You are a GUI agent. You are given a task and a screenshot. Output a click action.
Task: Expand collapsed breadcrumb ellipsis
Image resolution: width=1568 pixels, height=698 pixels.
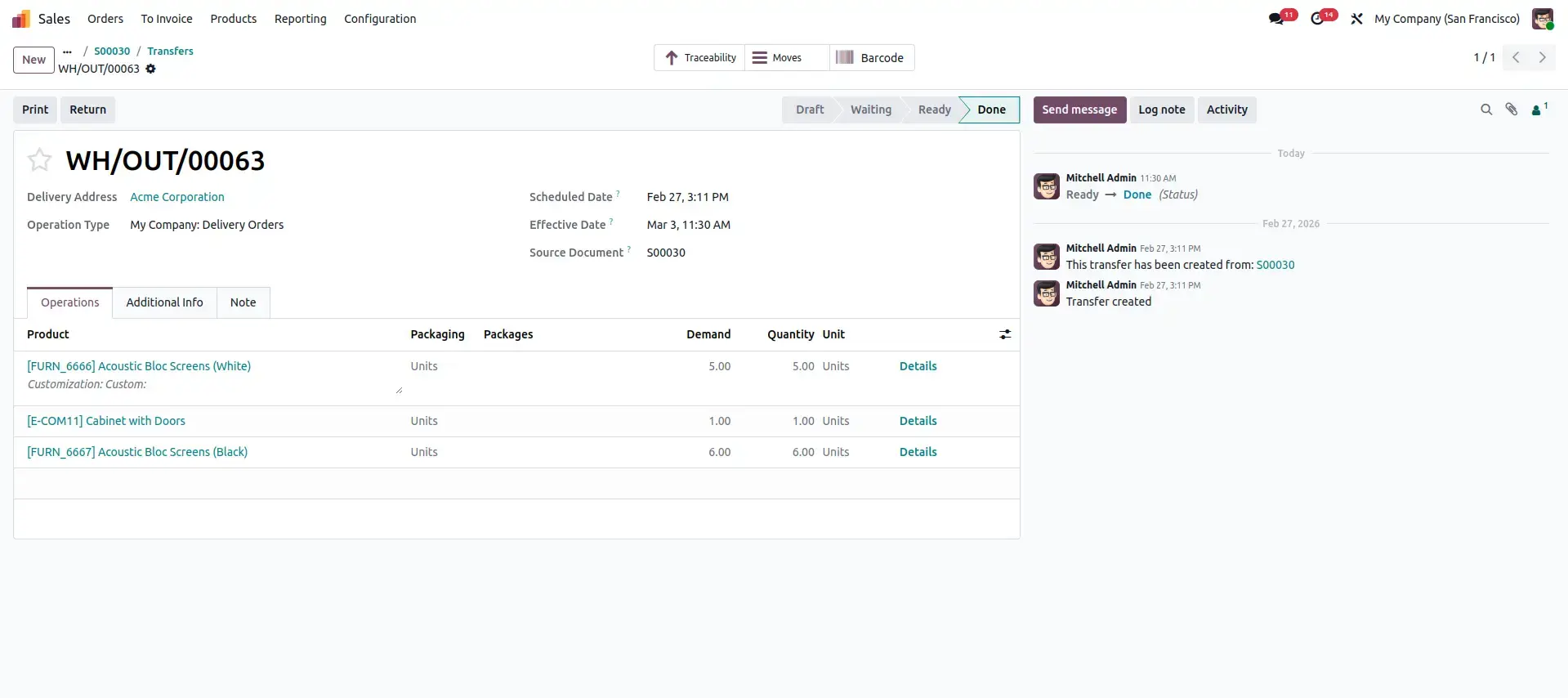[x=67, y=51]
